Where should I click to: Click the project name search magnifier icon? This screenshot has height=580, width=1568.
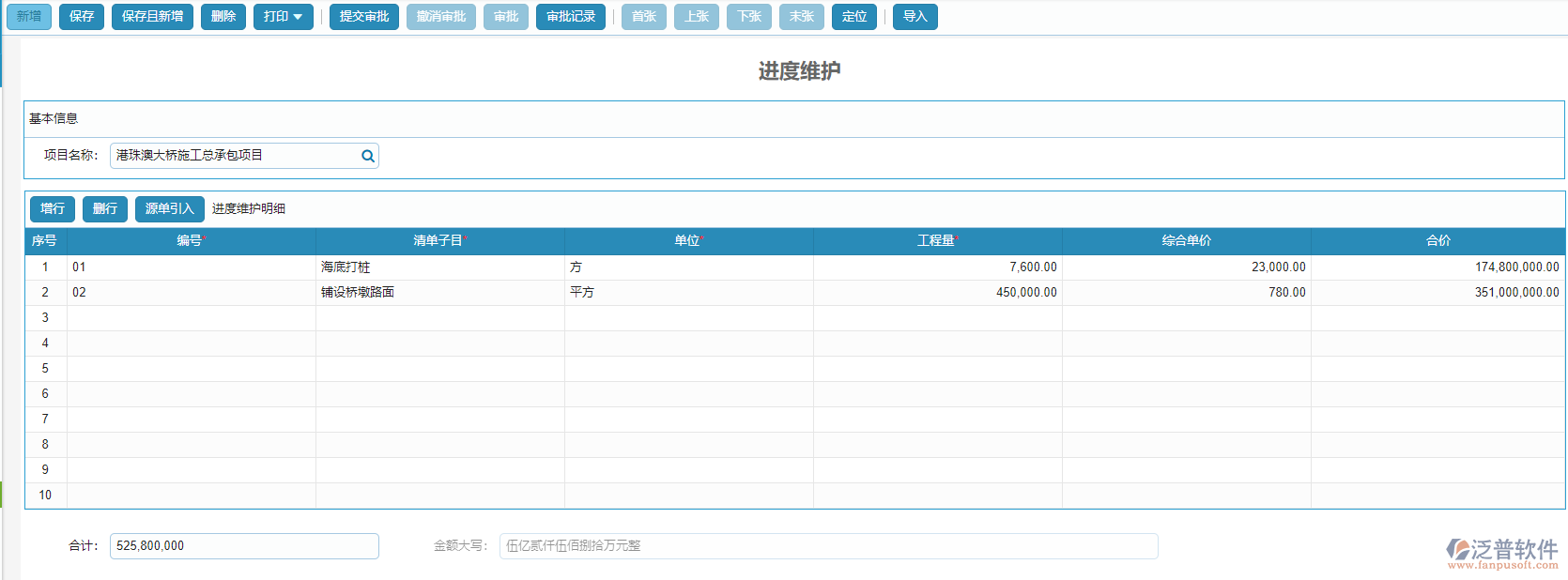click(x=368, y=156)
